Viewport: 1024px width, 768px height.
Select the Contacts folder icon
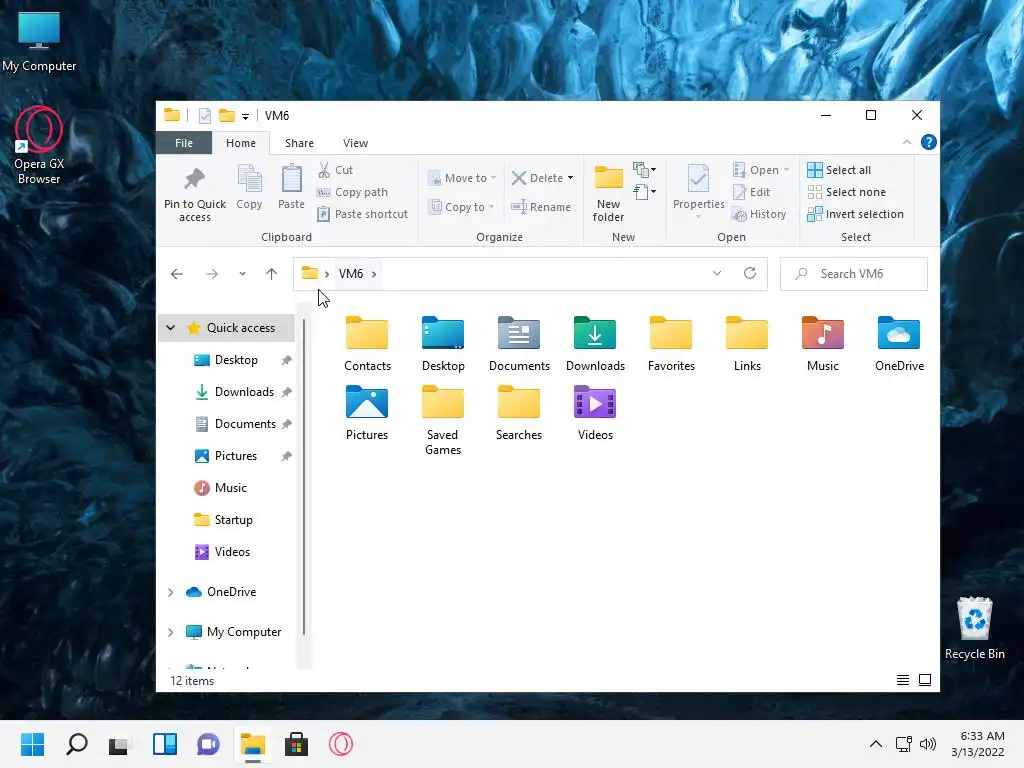[367, 333]
